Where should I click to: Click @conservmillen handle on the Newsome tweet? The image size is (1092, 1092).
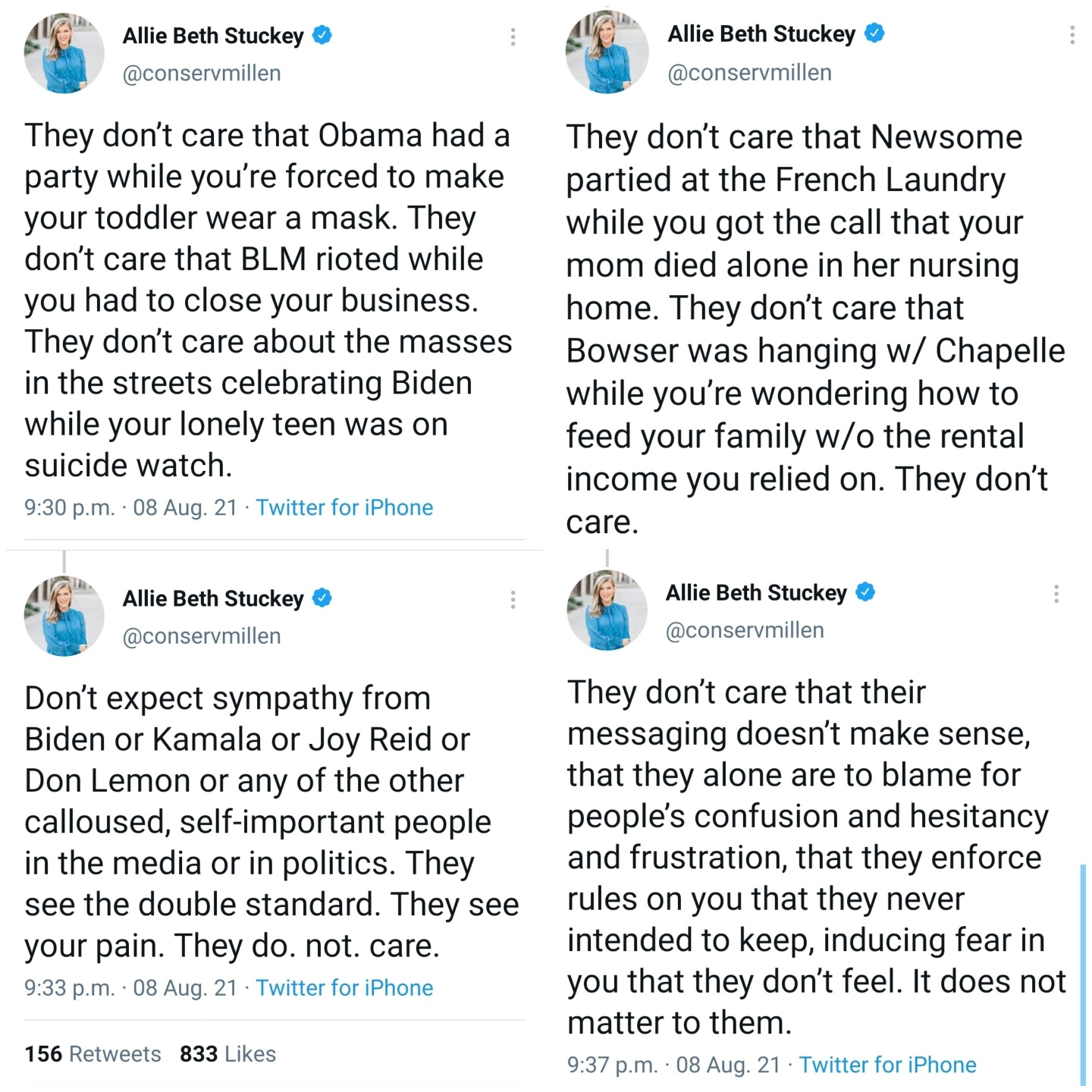click(x=749, y=73)
